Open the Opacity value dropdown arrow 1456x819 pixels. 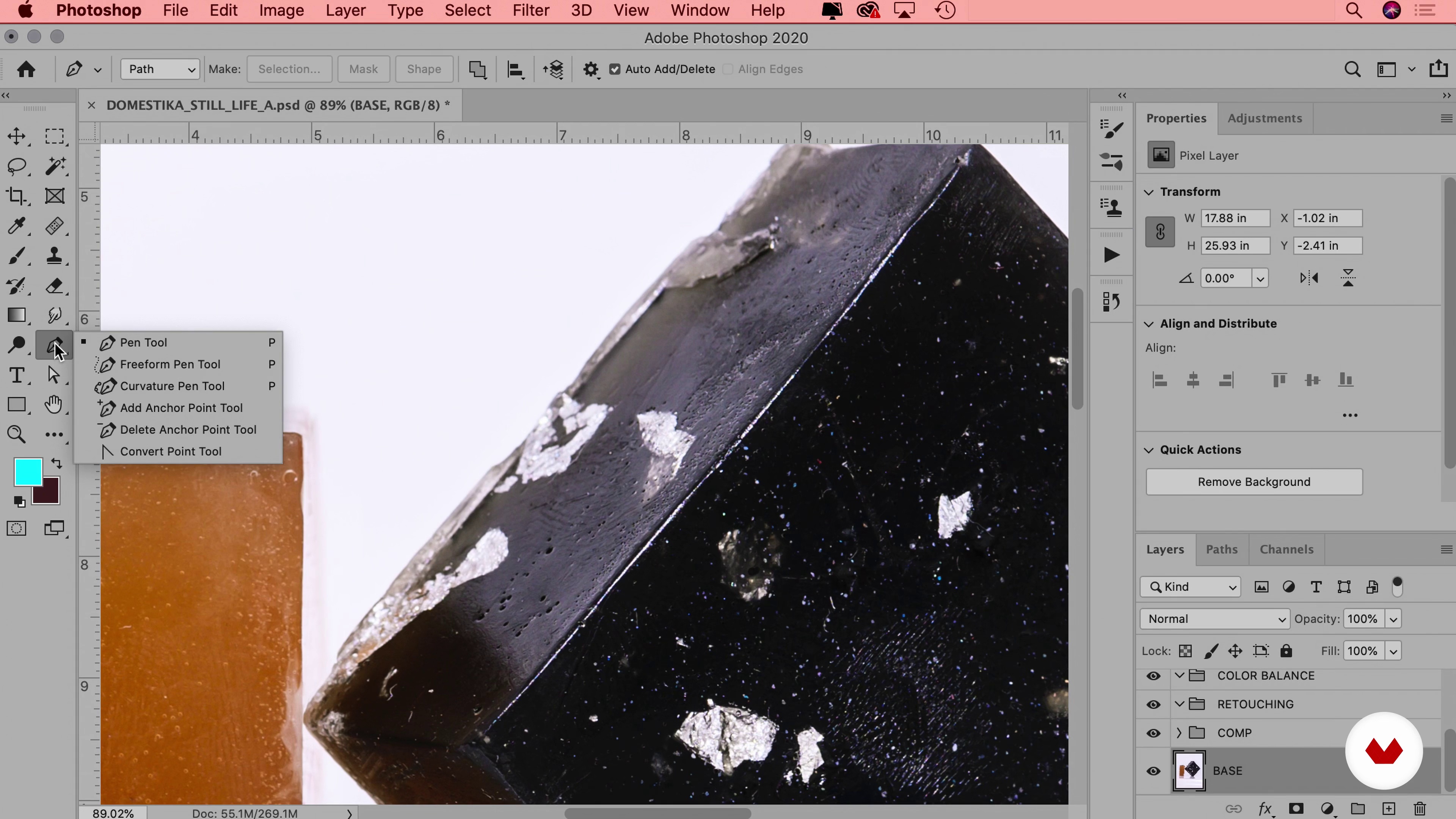click(x=1393, y=619)
